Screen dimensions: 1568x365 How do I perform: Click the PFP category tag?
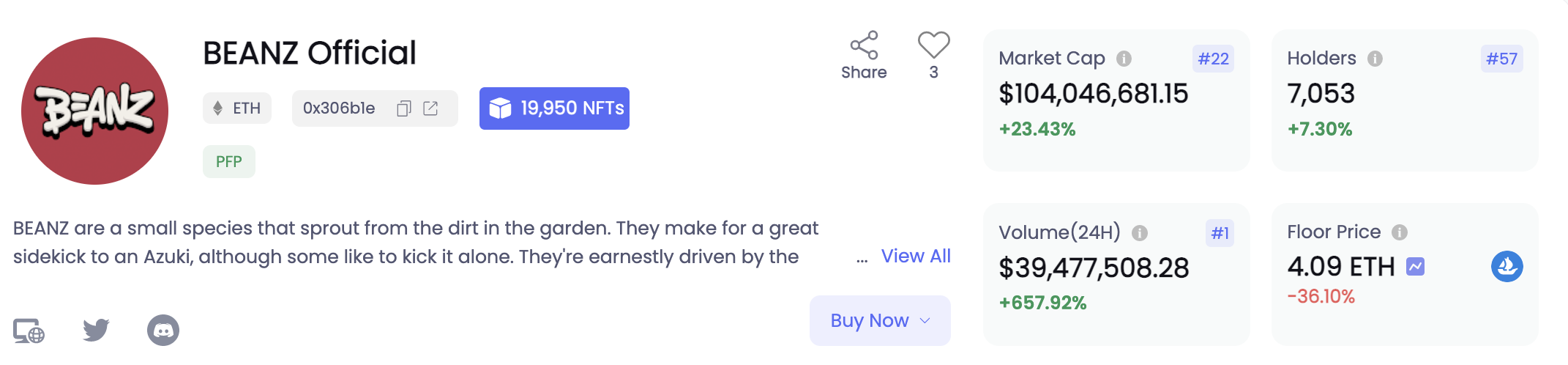229,161
